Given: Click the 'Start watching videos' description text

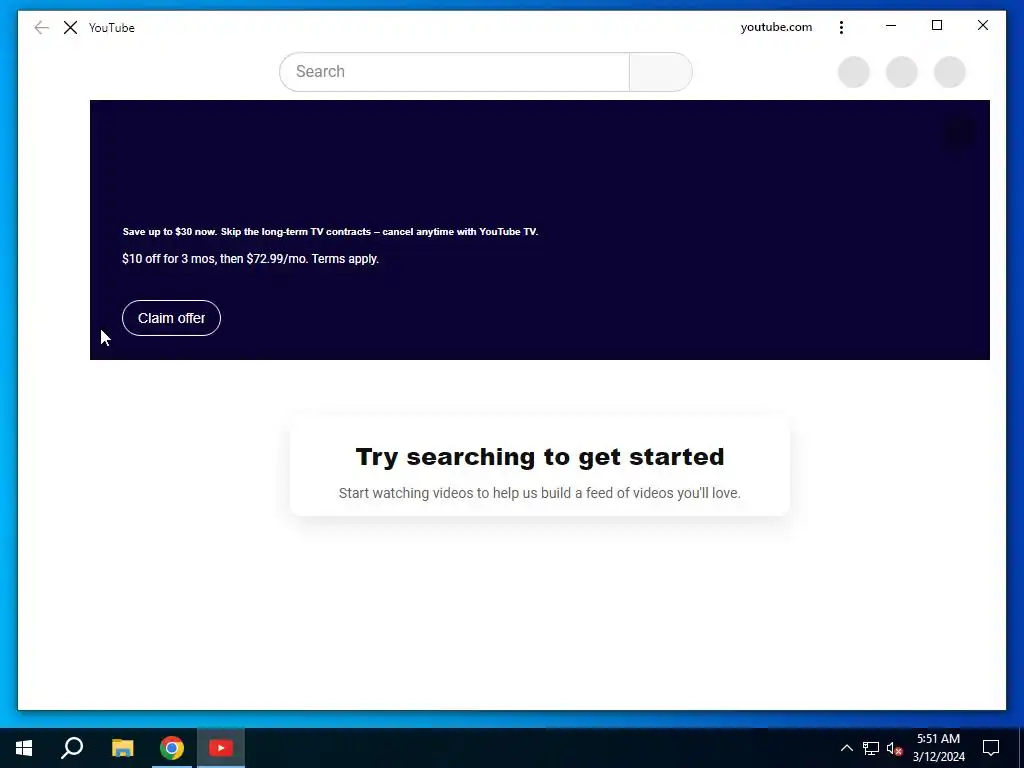Looking at the screenshot, I should pyautogui.click(x=539, y=493).
